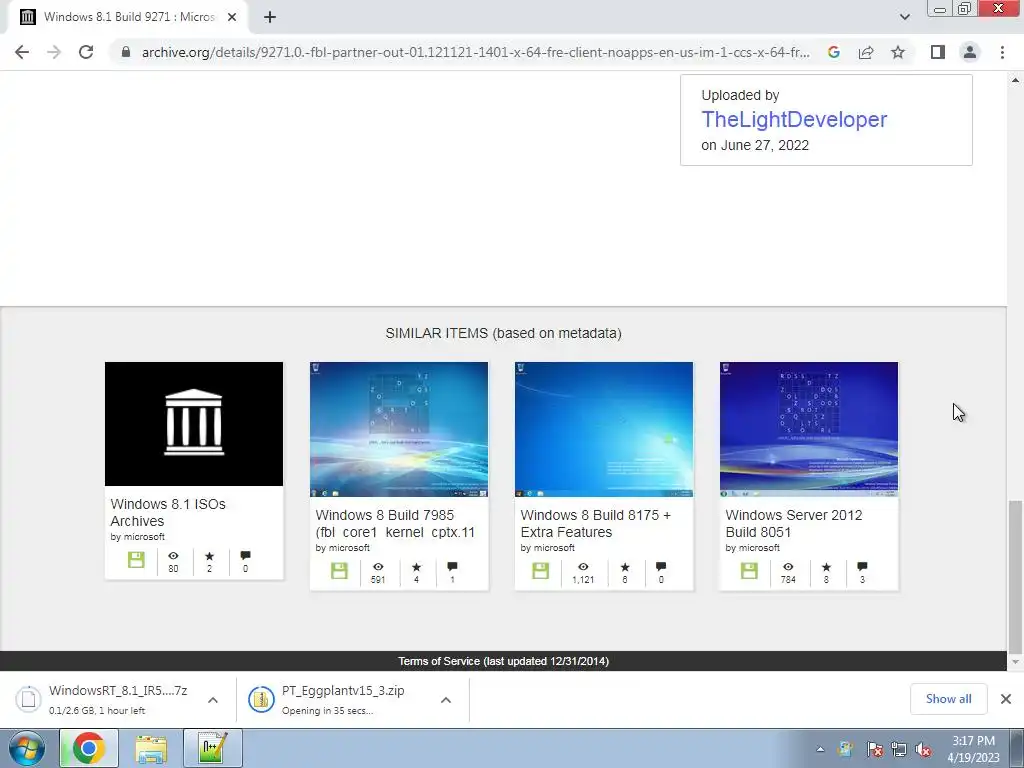Click the muted volume tray icon
Screen dimensions: 1024x768
[923, 750]
